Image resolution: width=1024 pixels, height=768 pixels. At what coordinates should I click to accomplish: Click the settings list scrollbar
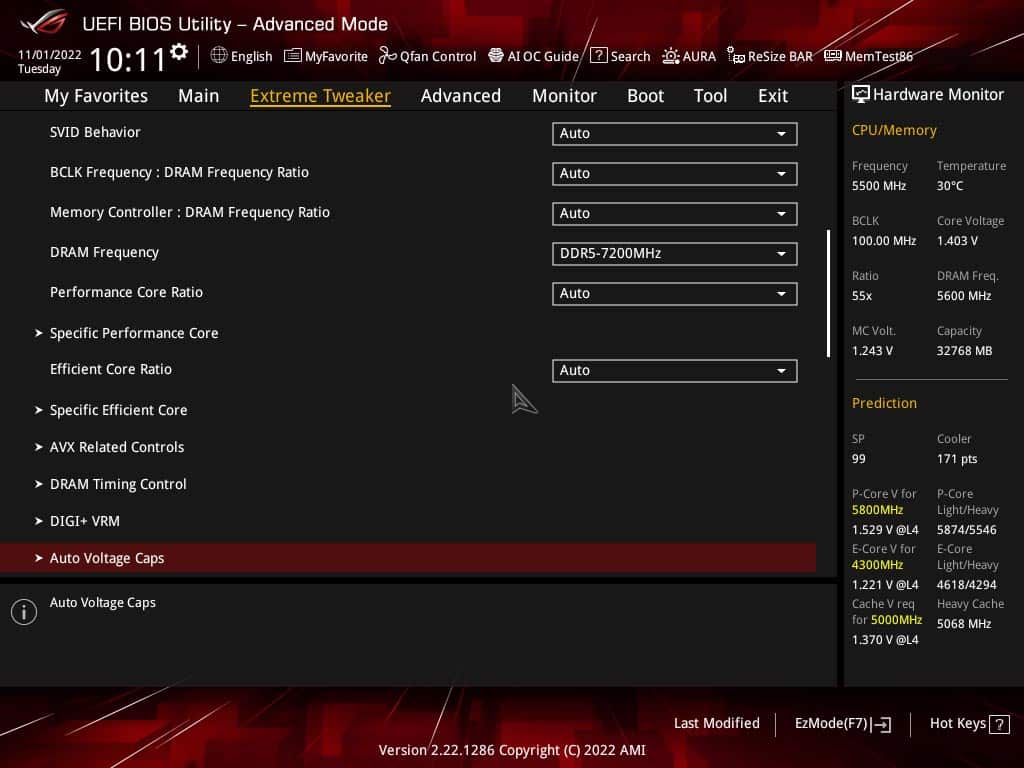828,293
